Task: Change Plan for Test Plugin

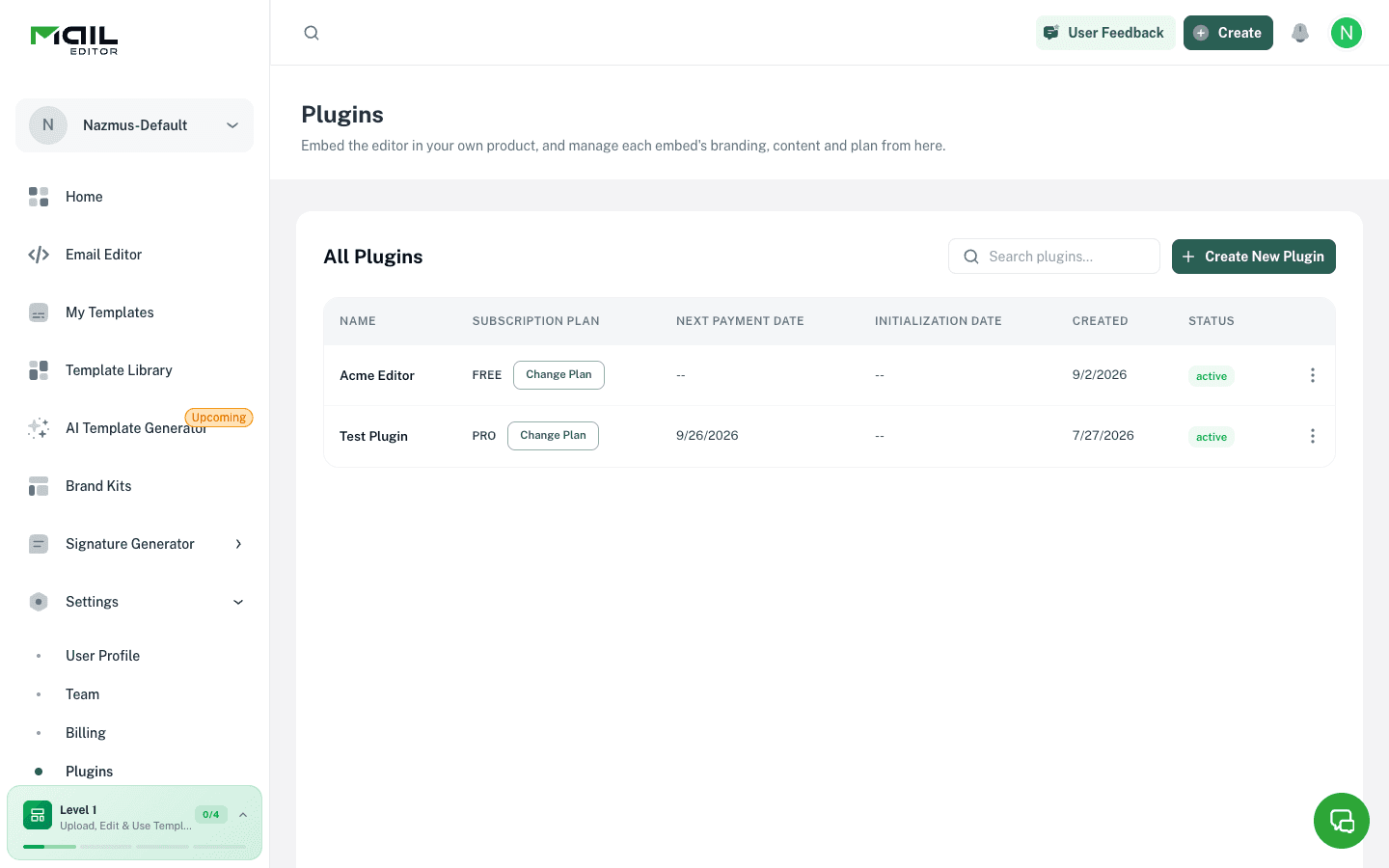Action: click(x=553, y=436)
